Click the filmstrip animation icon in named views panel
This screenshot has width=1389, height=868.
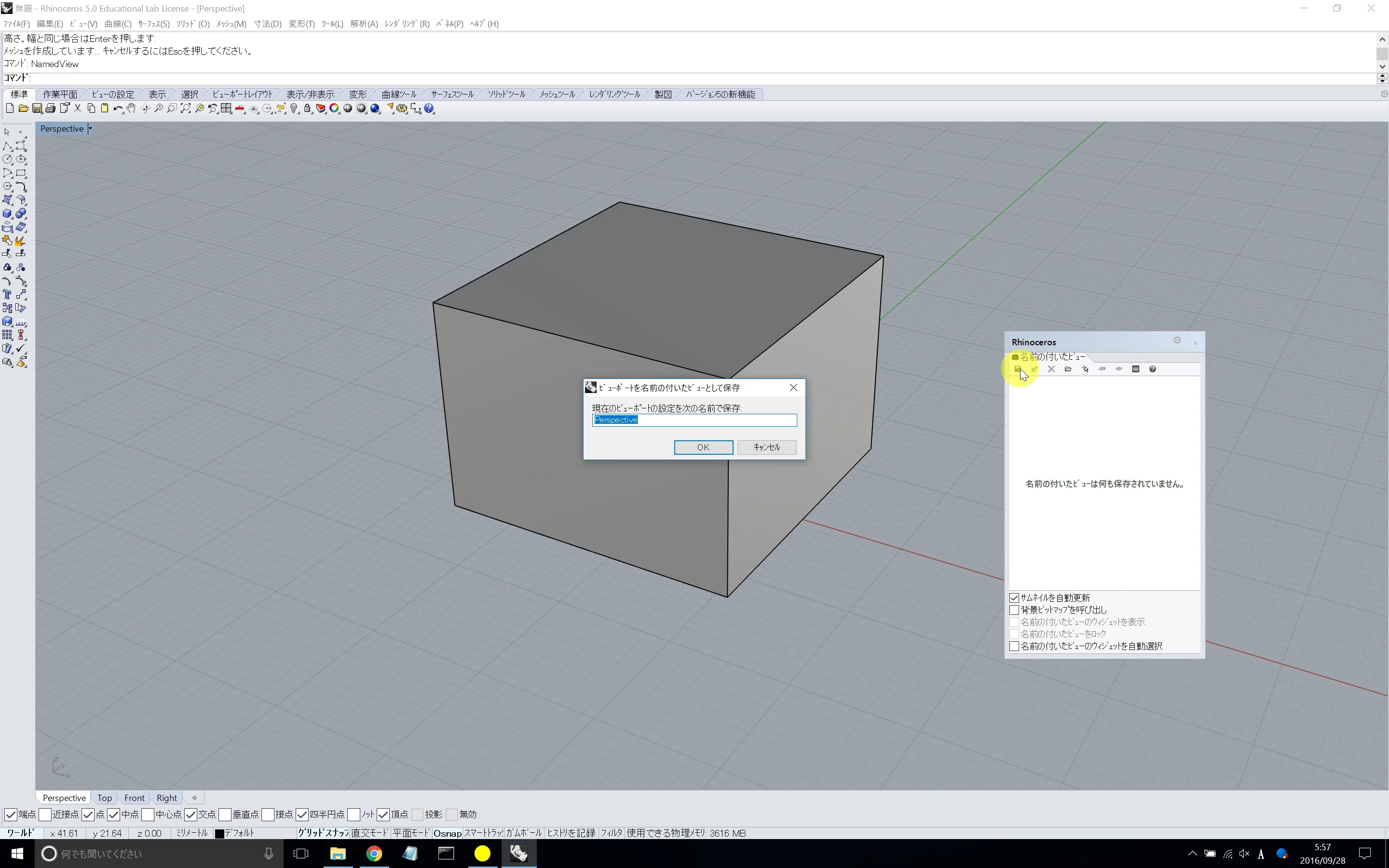coord(1135,369)
